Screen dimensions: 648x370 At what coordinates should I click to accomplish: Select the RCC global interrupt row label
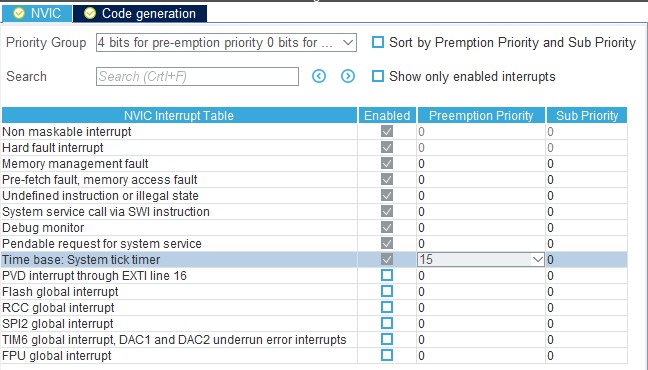(58, 308)
